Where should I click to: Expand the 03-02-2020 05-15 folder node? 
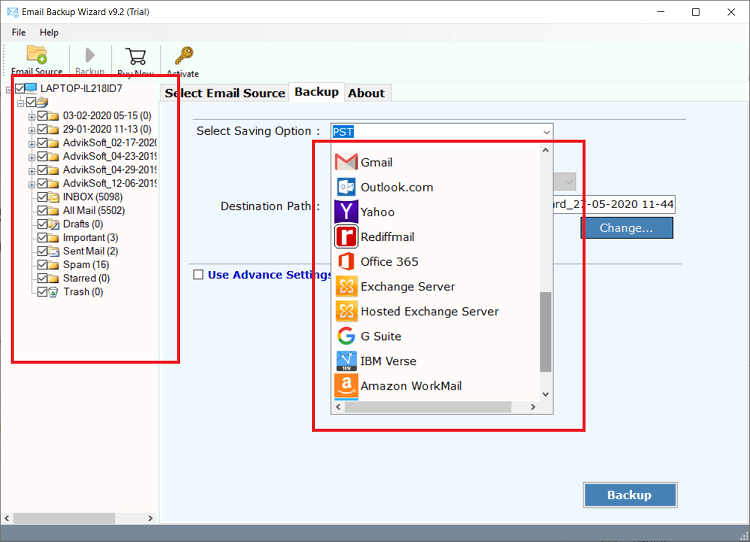(32, 117)
